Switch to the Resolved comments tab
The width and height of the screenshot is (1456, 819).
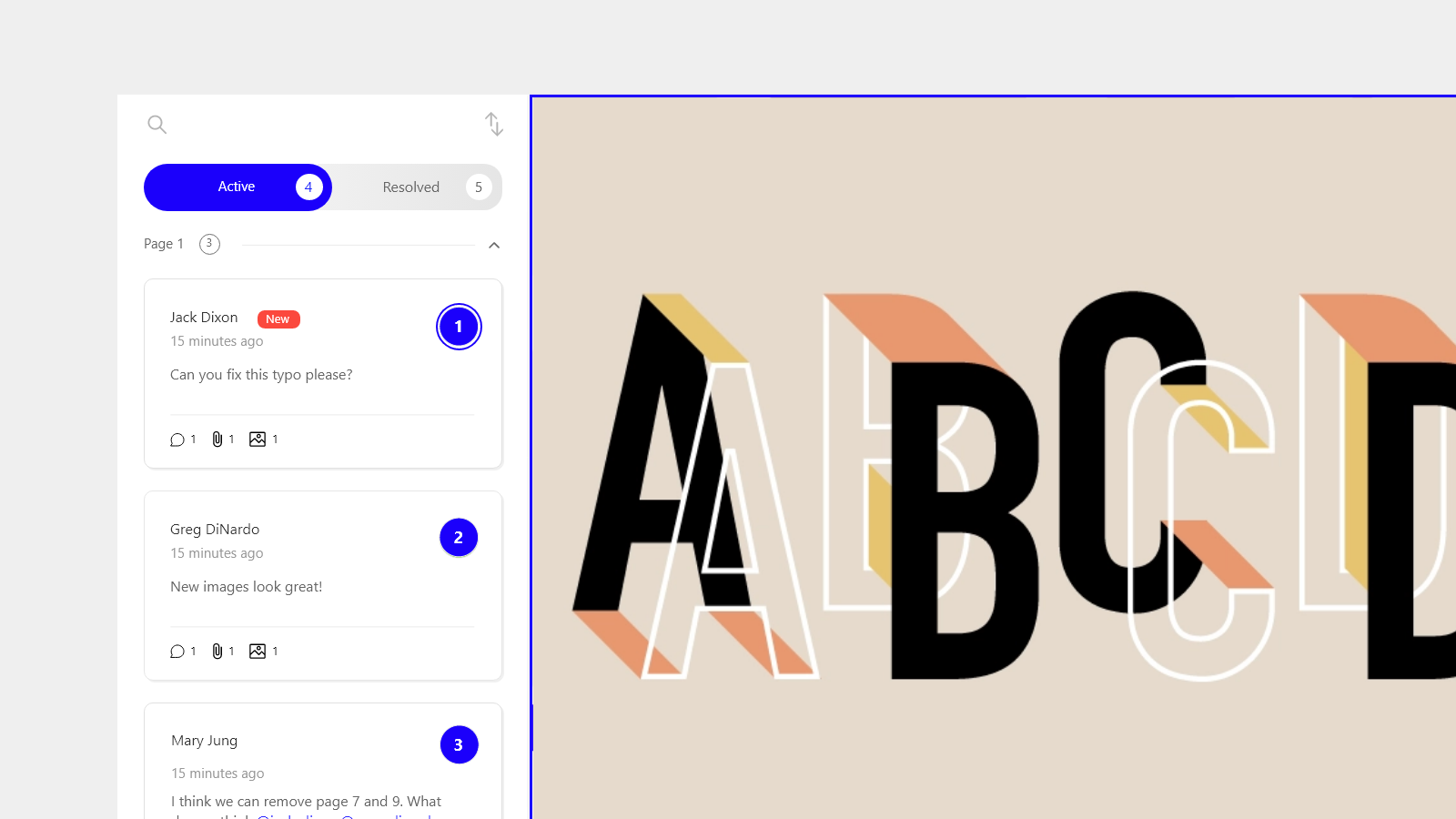pos(411,187)
